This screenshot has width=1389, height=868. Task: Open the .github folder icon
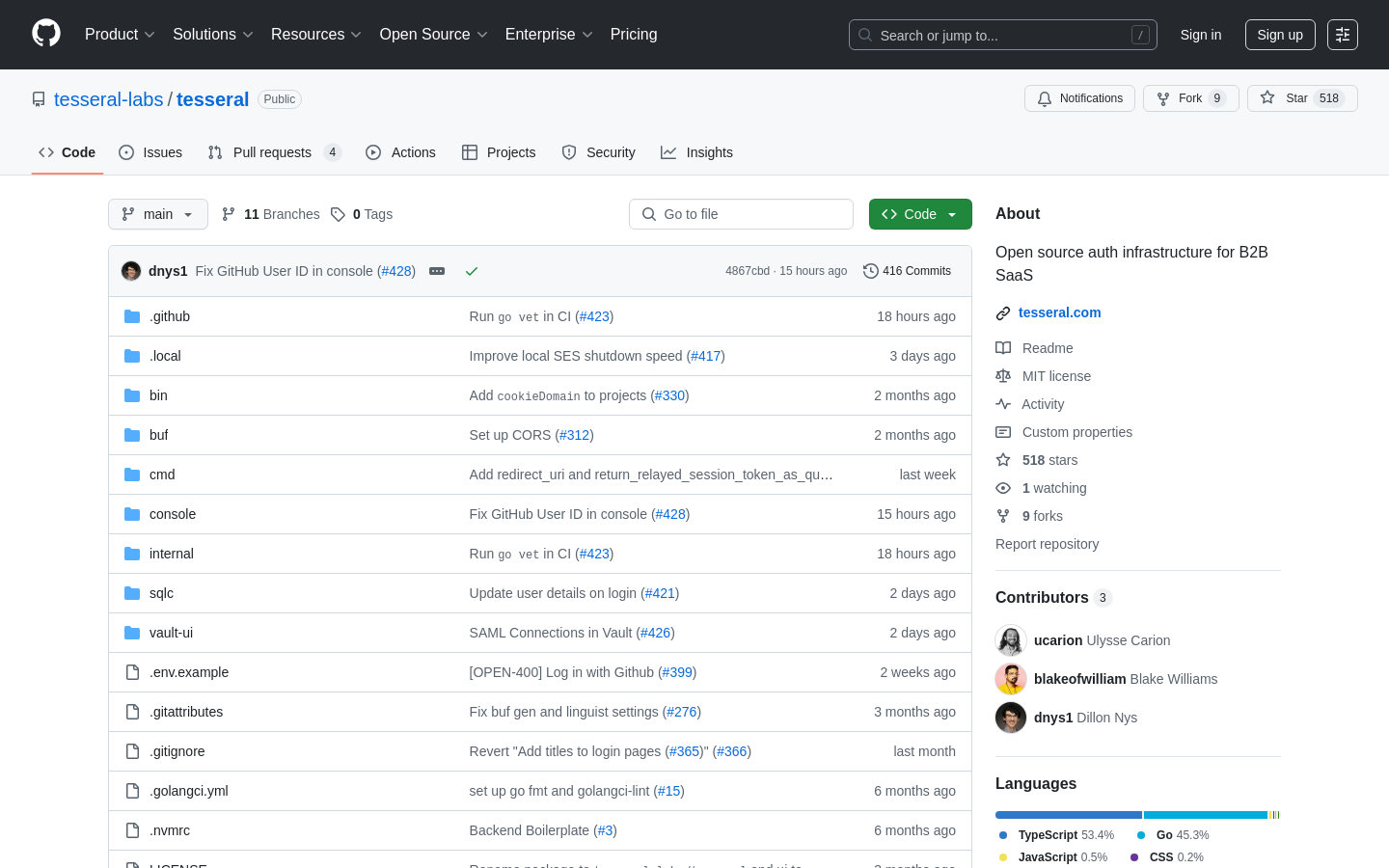click(x=132, y=316)
